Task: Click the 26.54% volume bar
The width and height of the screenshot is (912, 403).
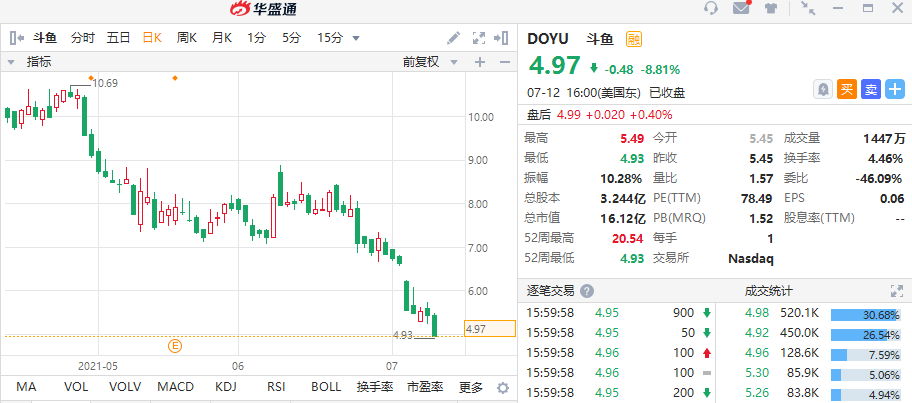Action: tap(866, 335)
